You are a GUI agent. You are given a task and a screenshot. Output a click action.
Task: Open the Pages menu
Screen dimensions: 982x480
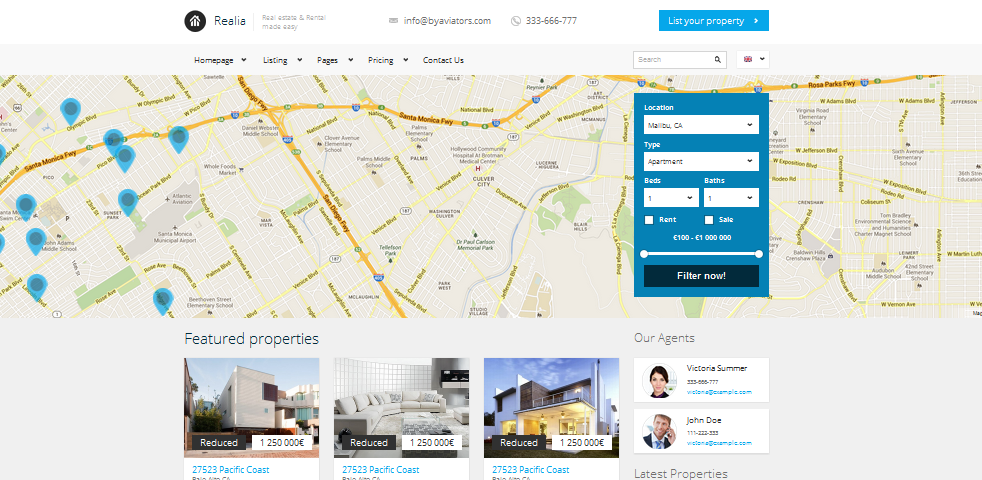coord(335,60)
